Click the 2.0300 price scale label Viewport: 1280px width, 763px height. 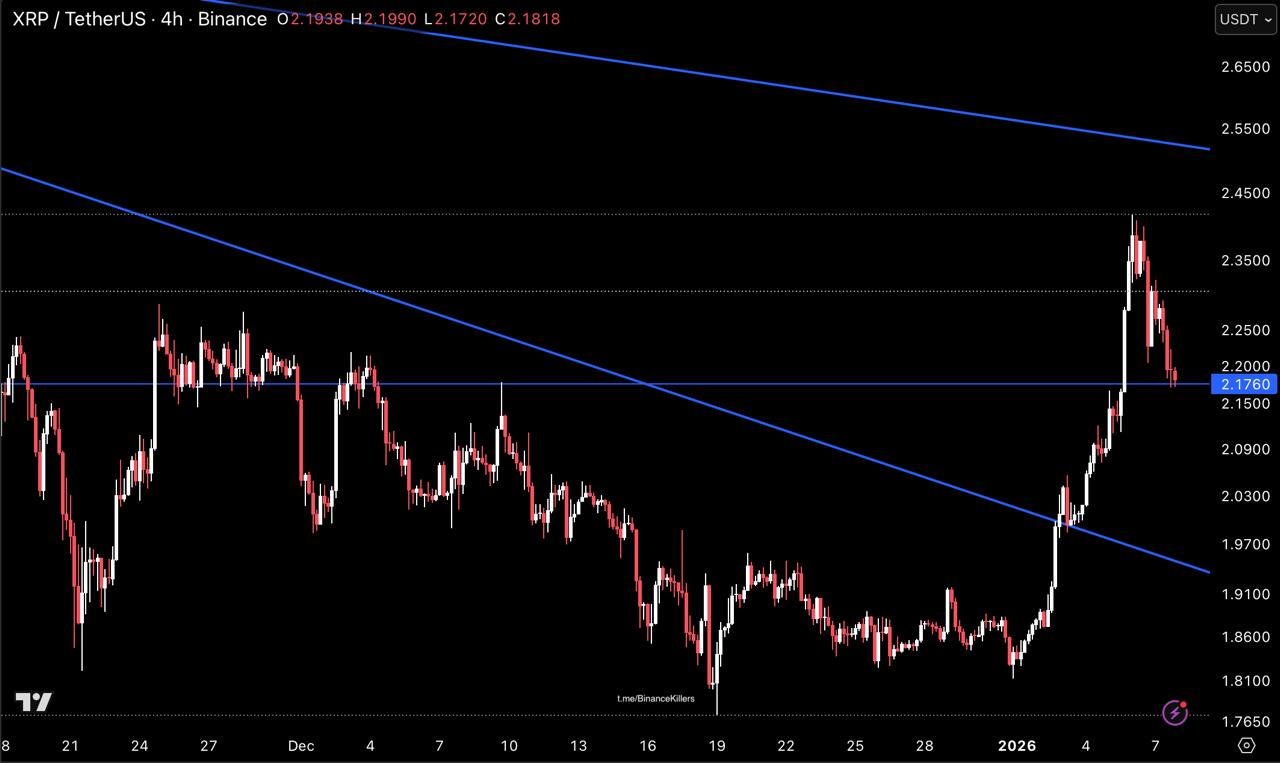pyautogui.click(x=1245, y=497)
